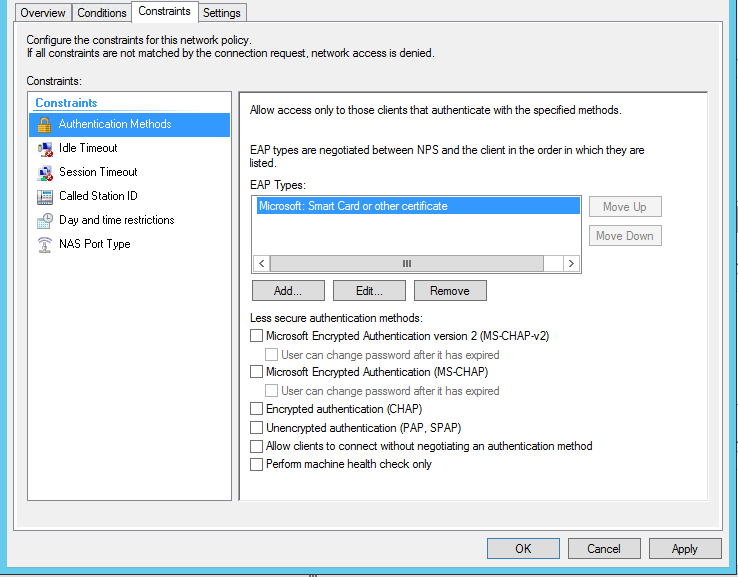Enable Unencrypted authentication (PAP, SPAP) checkbox

coord(256,427)
